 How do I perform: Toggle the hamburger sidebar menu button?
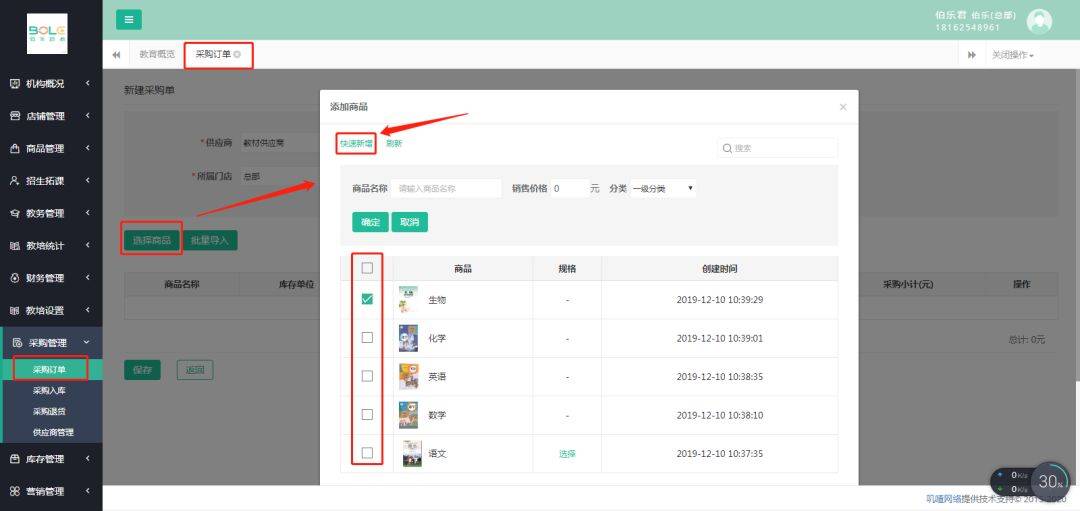(129, 20)
